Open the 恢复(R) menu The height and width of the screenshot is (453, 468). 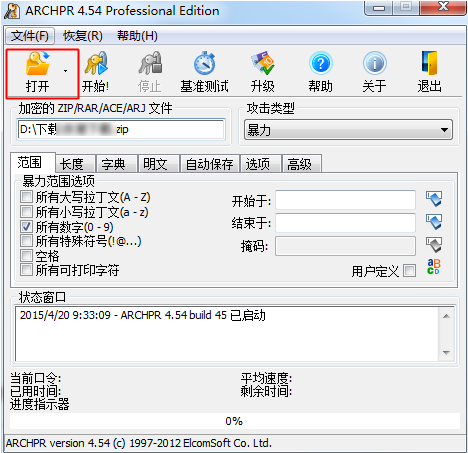(83, 36)
